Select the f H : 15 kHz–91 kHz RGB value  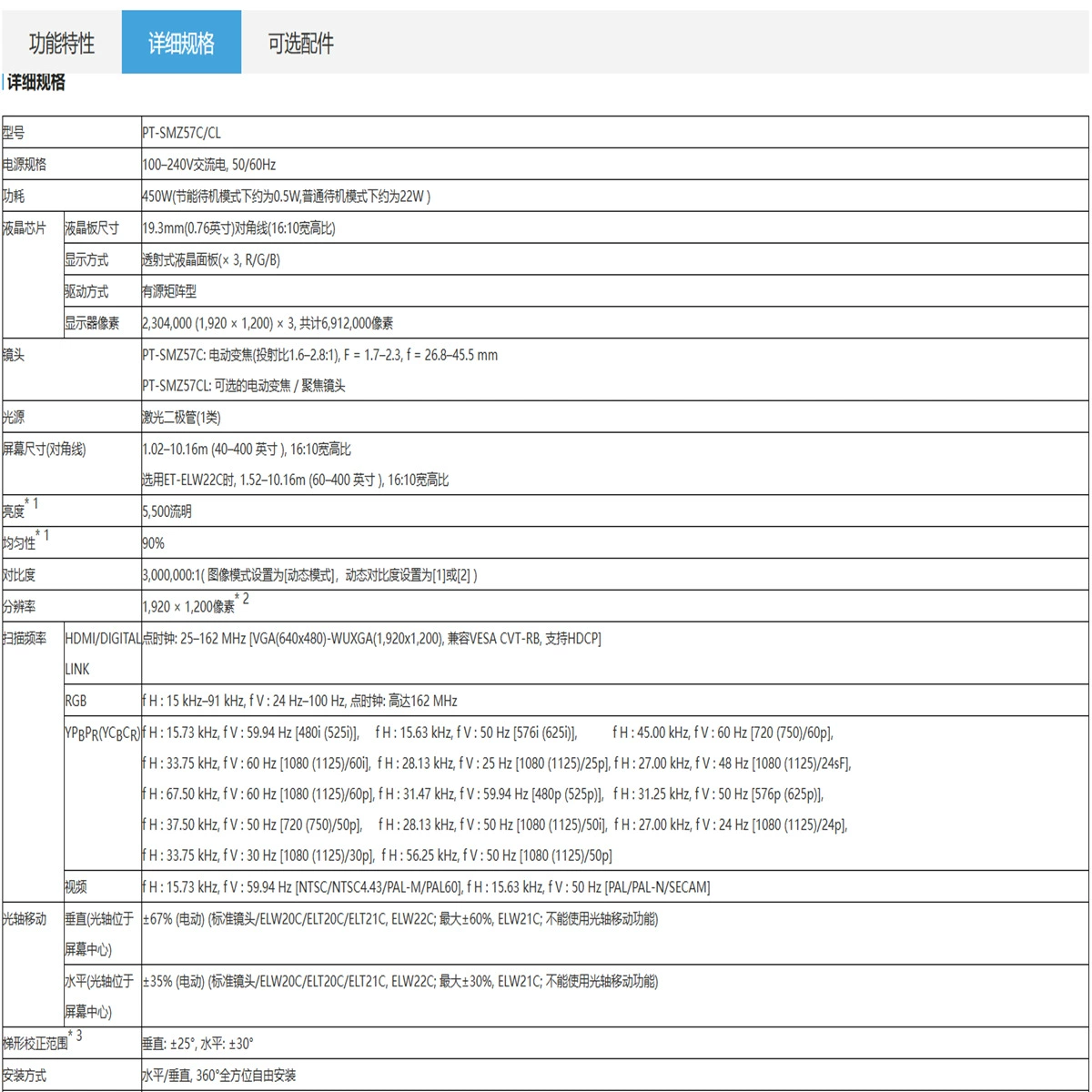[x=299, y=702]
